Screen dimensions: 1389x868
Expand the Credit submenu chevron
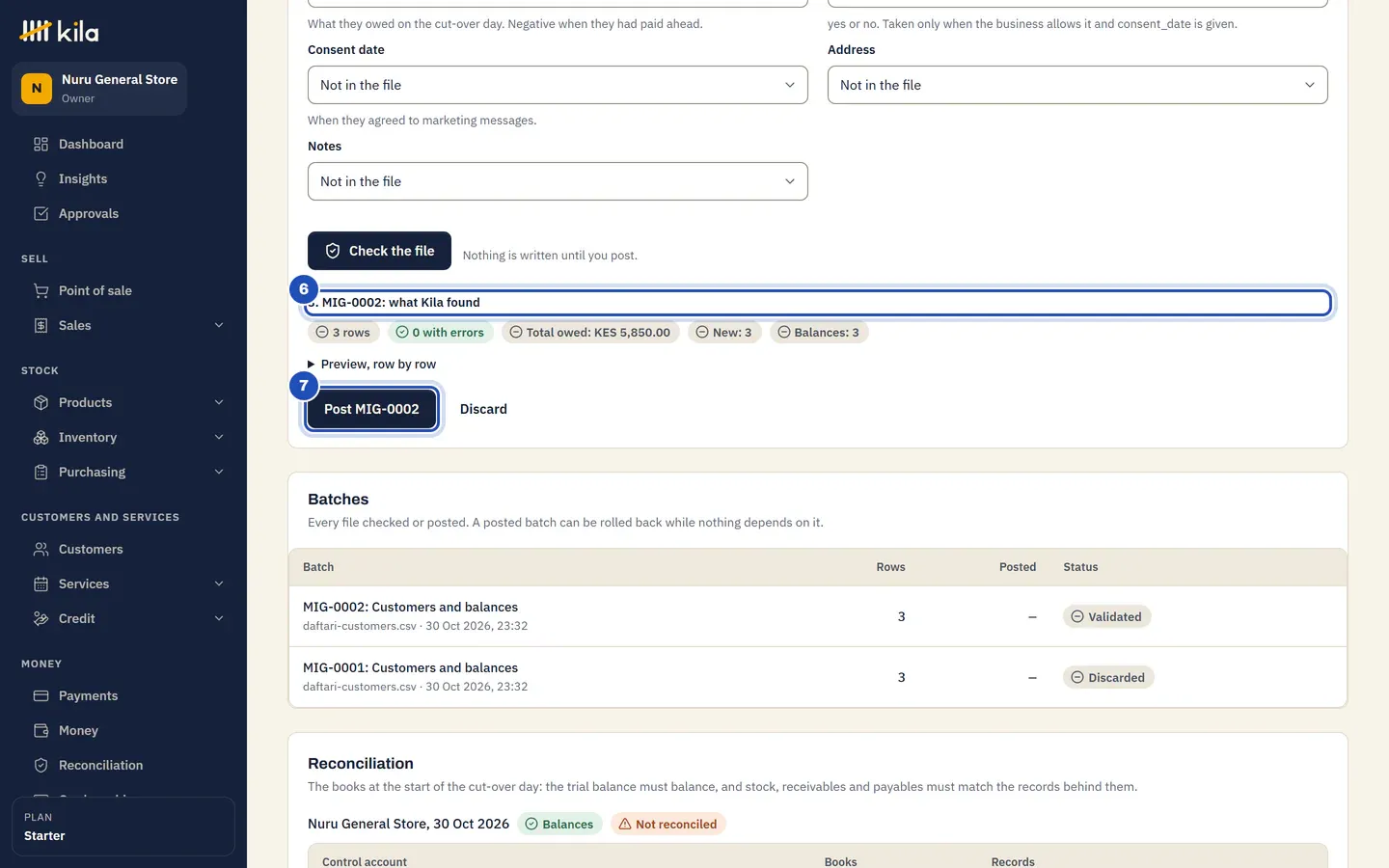(x=219, y=618)
